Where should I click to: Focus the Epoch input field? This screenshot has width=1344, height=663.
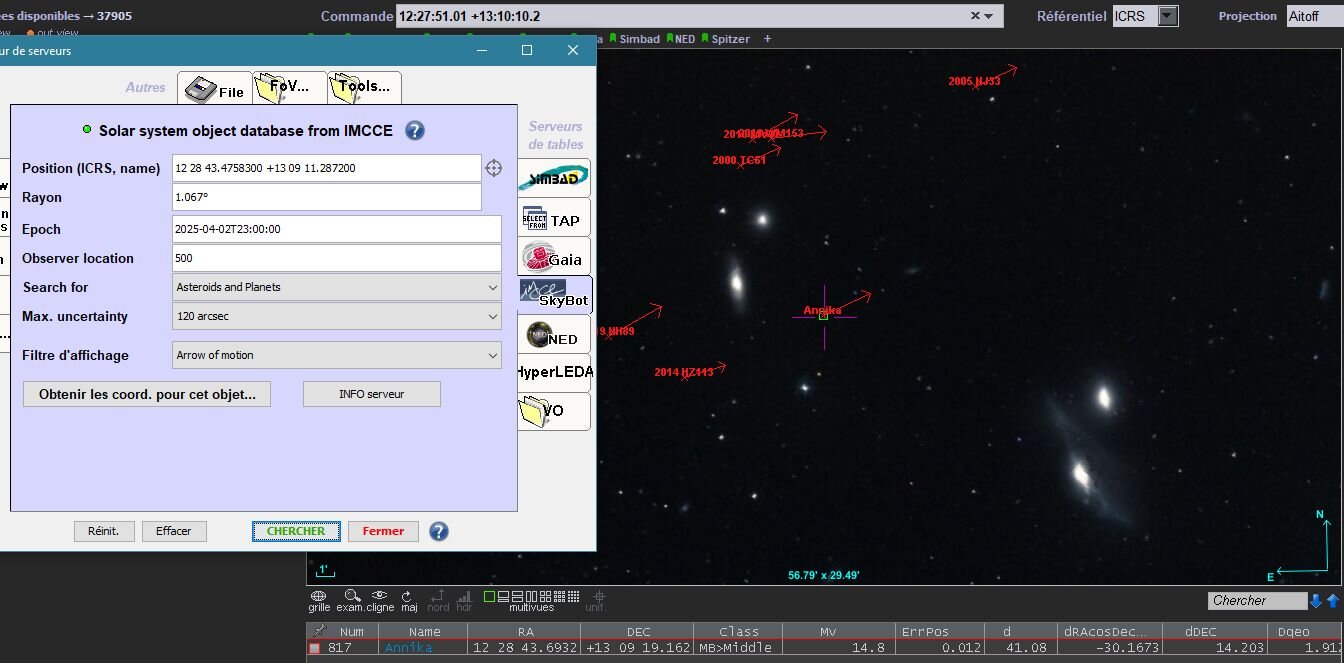click(337, 229)
